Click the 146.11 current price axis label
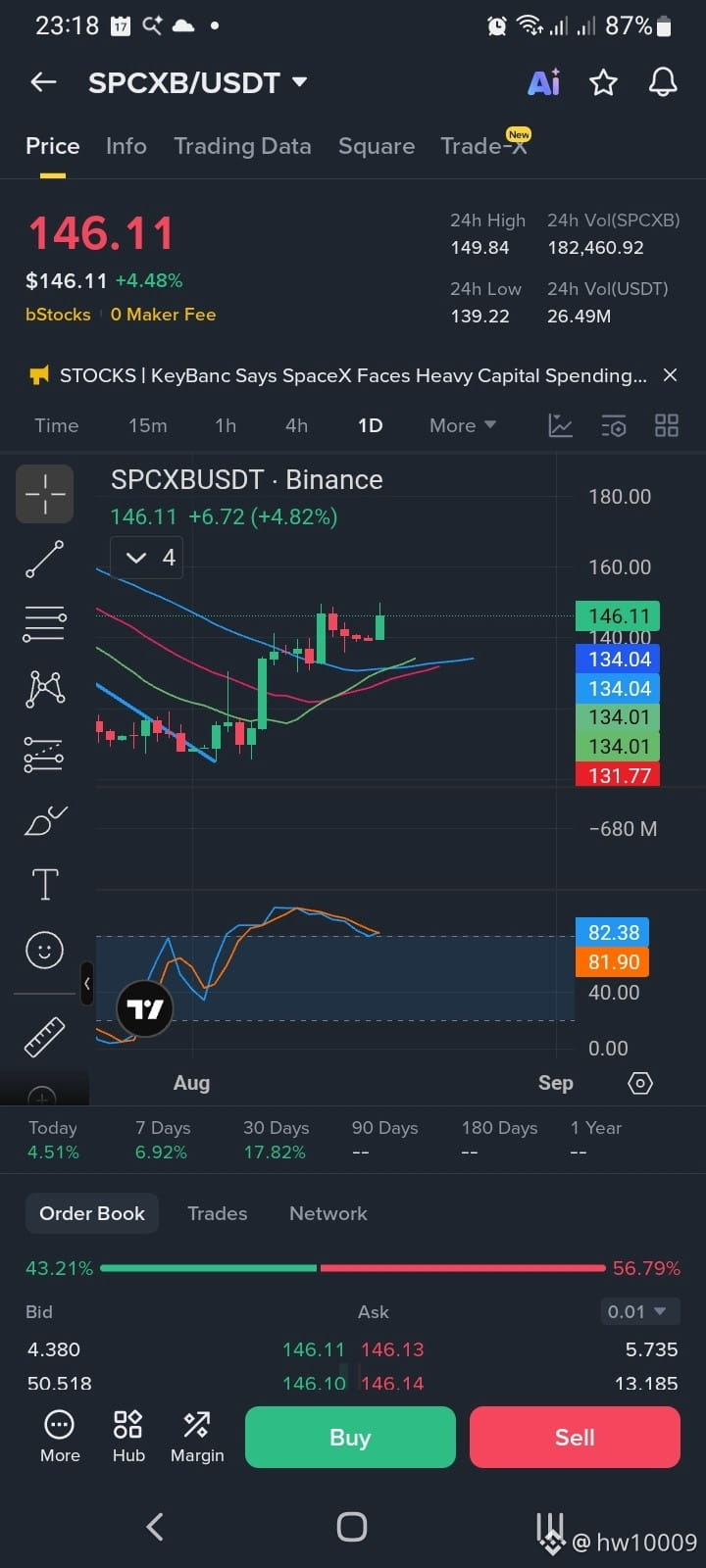This screenshot has height=1568, width=706. (618, 616)
